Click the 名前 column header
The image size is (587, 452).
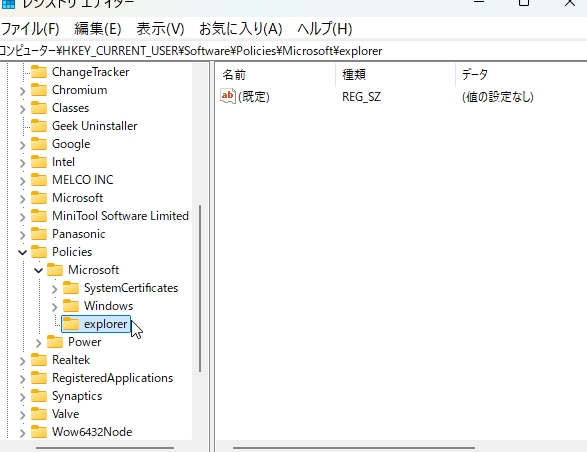pyautogui.click(x=276, y=75)
